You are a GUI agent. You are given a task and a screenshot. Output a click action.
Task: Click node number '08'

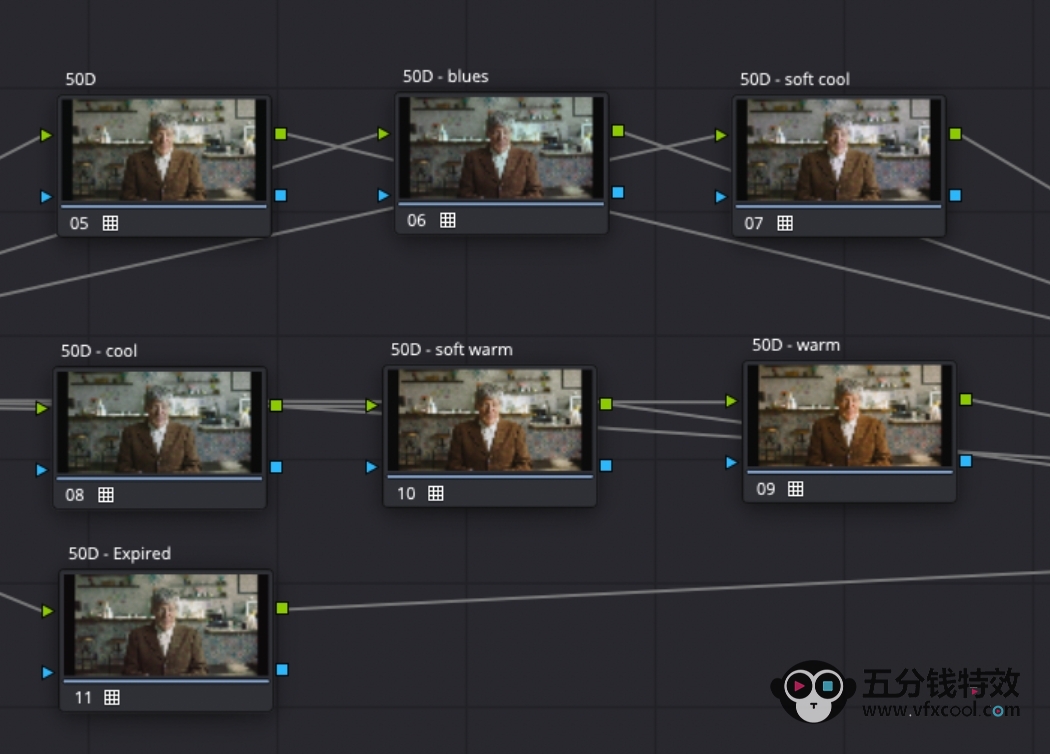[x=74, y=496]
